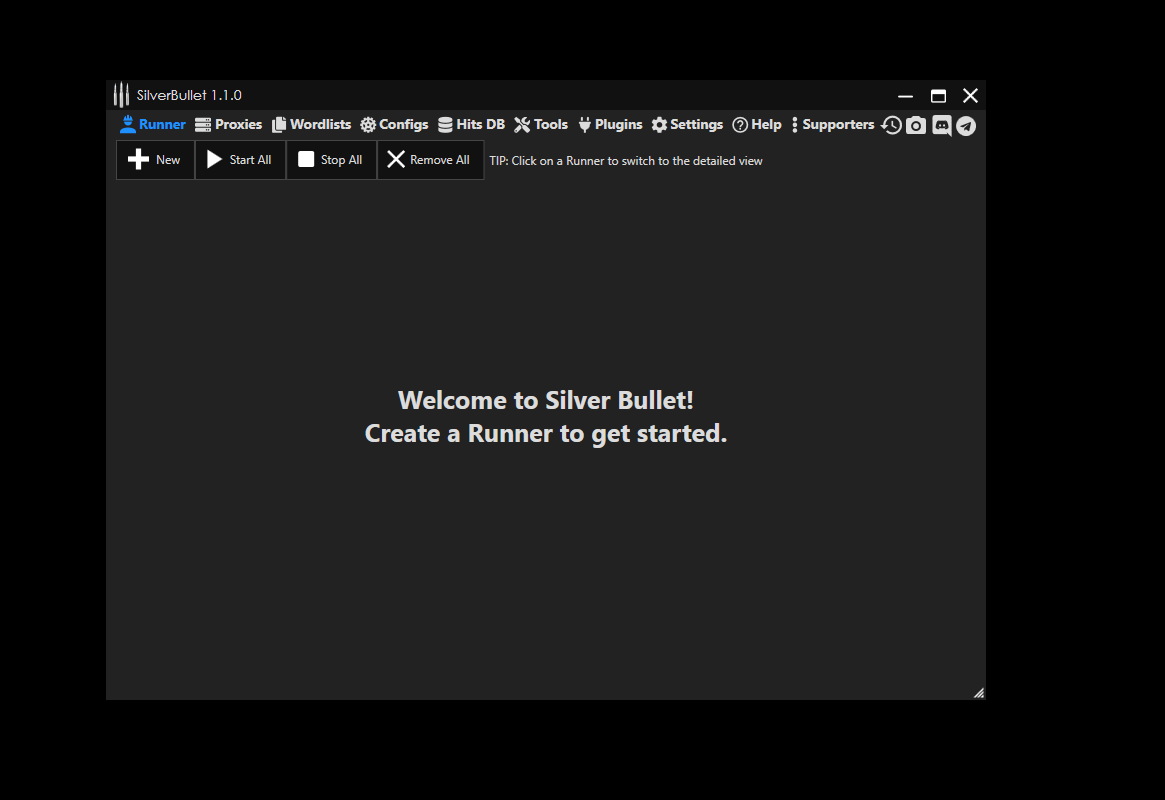This screenshot has width=1165, height=800.
Task: Open the Wordlists tab
Action: (x=311, y=125)
